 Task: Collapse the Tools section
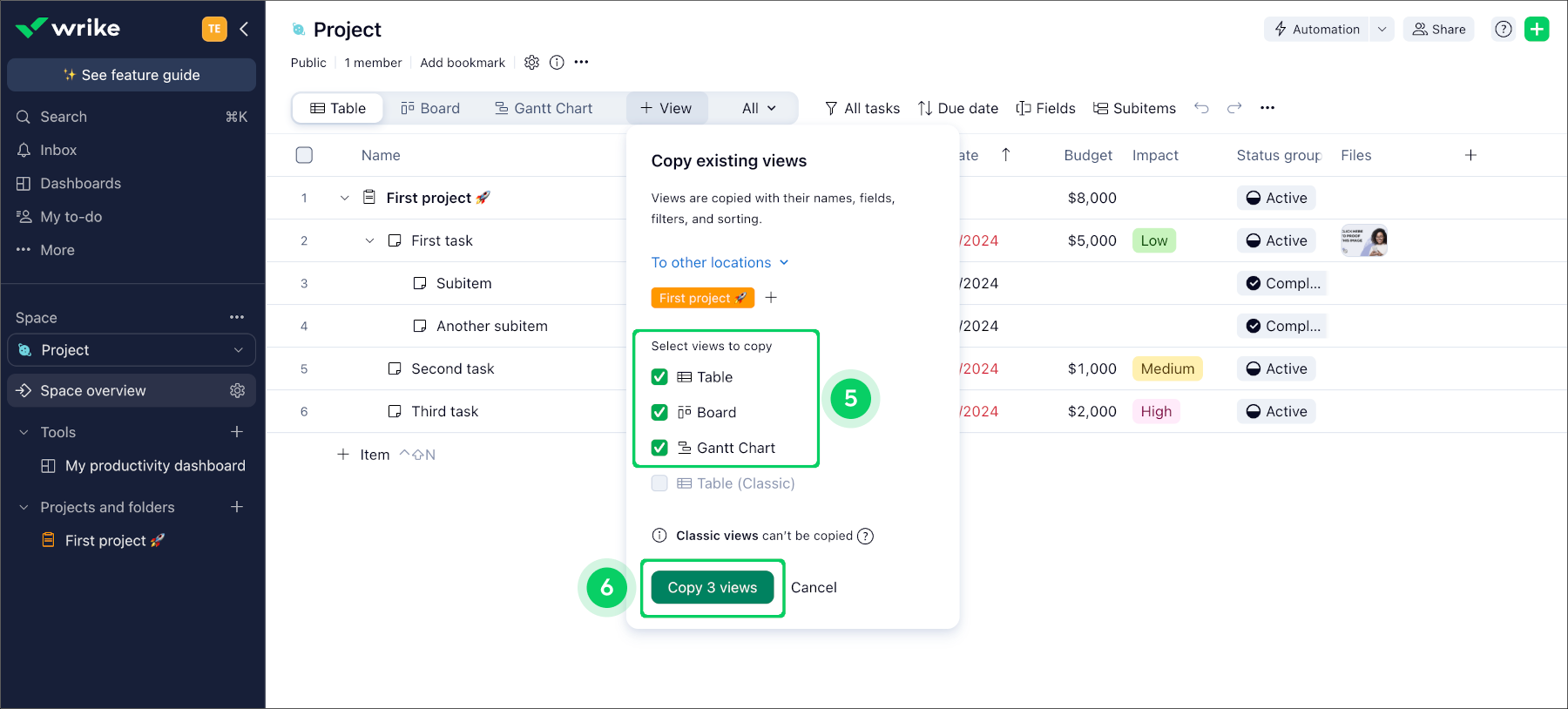tap(24, 432)
